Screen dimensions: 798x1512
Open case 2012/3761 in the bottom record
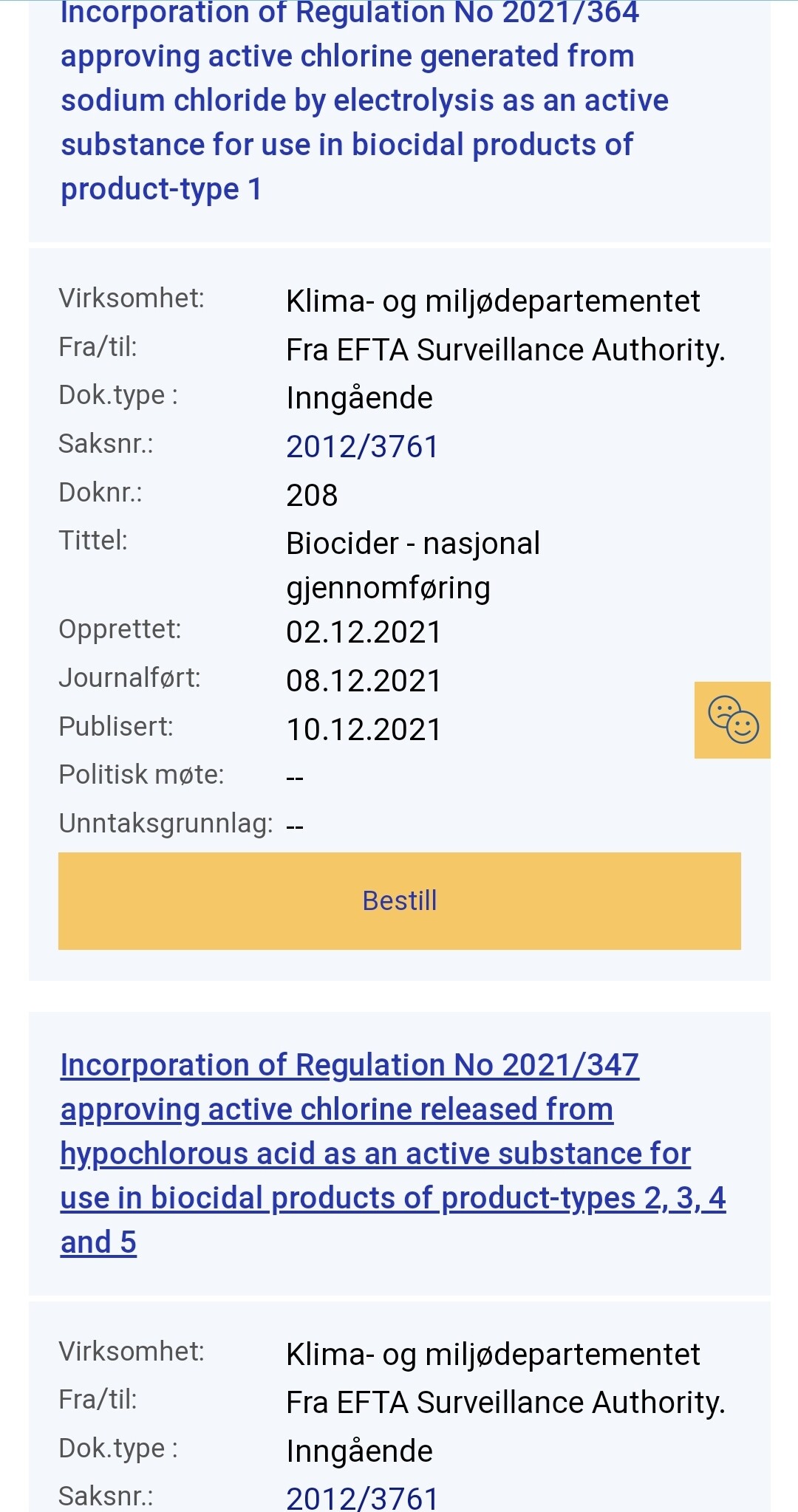[x=362, y=1498]
